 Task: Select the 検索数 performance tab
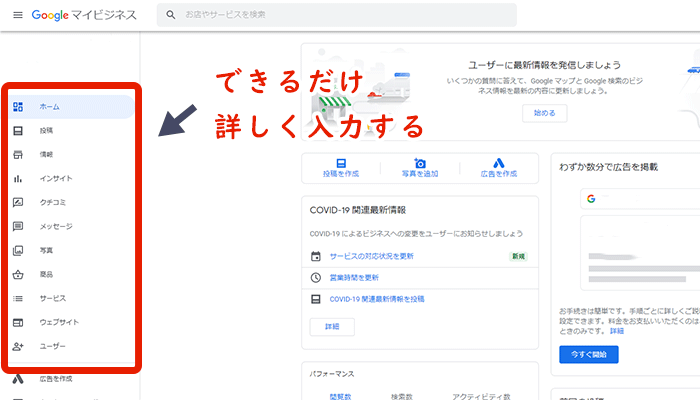click(x=402, y=396)
